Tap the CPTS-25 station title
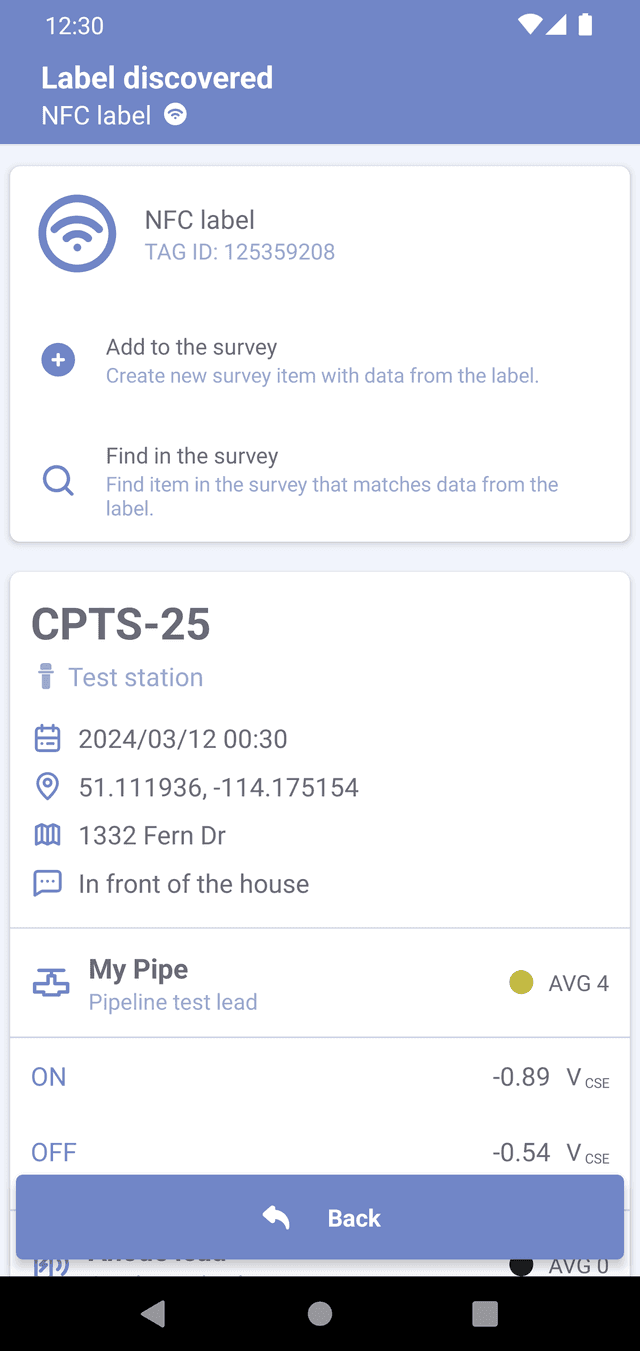Screen dimensions: 640x1351 tap(121, 624)
